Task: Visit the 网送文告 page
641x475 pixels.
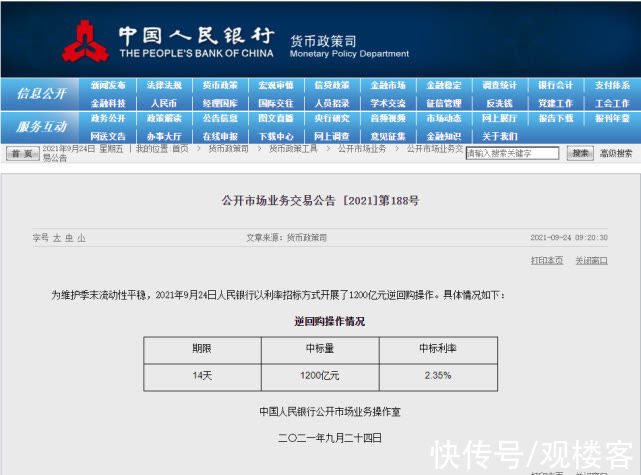Action: 108,136
